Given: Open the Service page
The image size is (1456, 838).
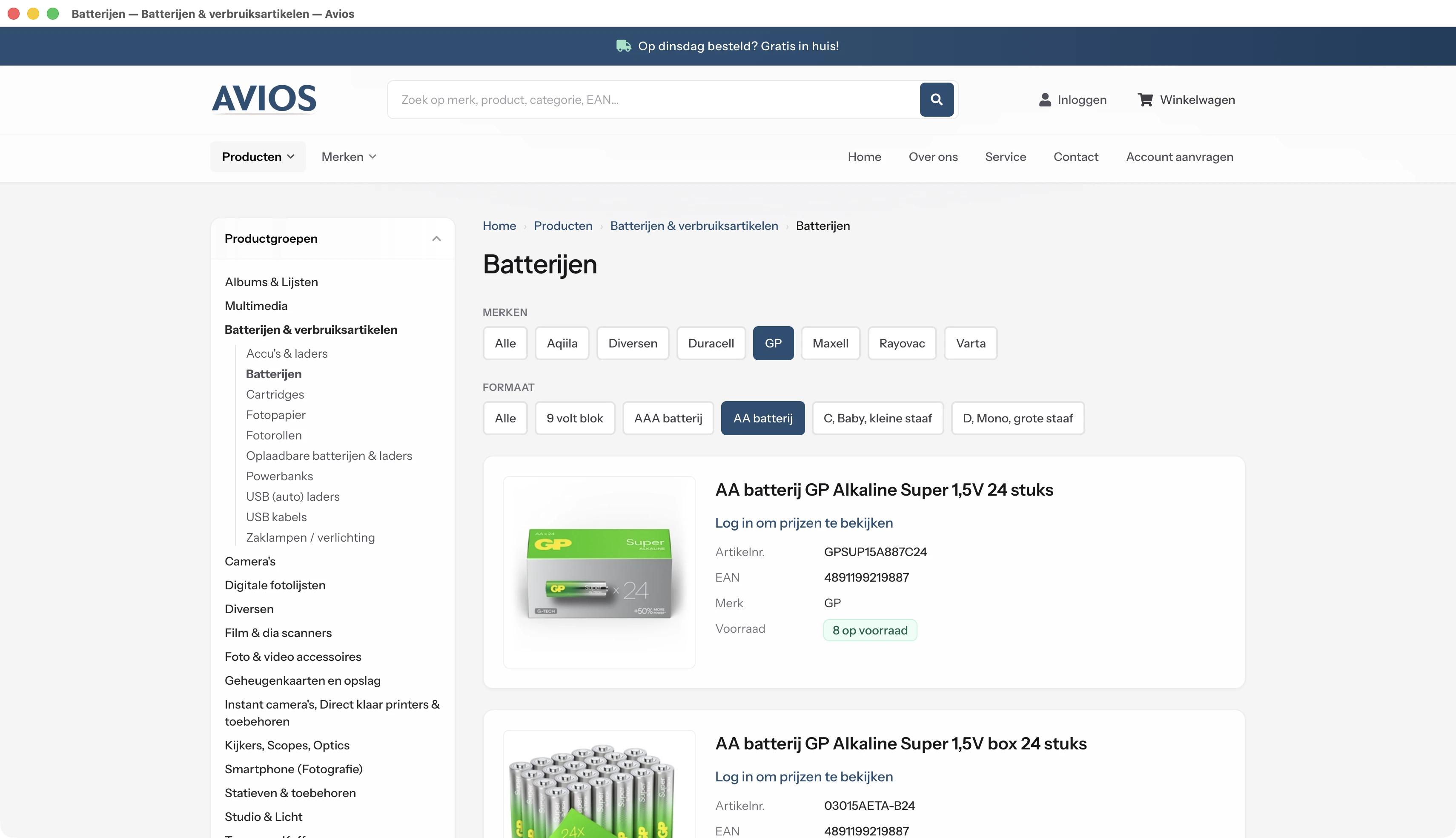Looking at the screenshot, I should pyautogui.click(x=1006, y=157).
